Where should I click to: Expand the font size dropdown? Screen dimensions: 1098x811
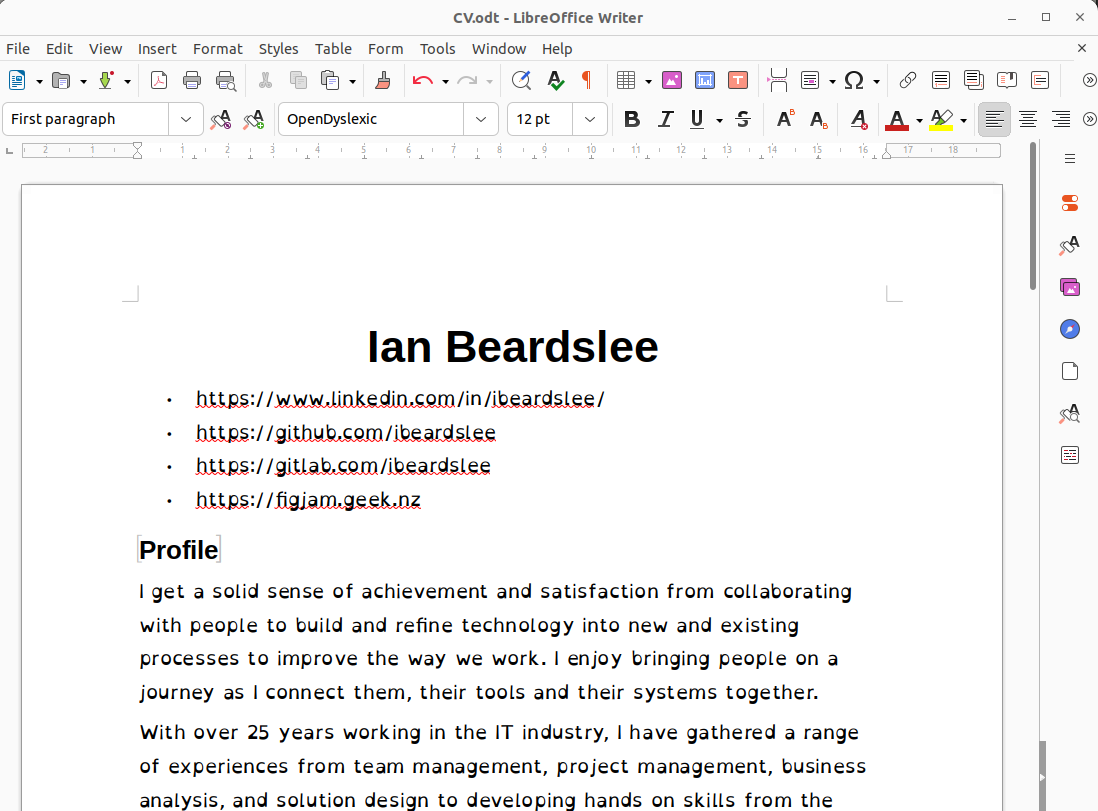point(590,119)
